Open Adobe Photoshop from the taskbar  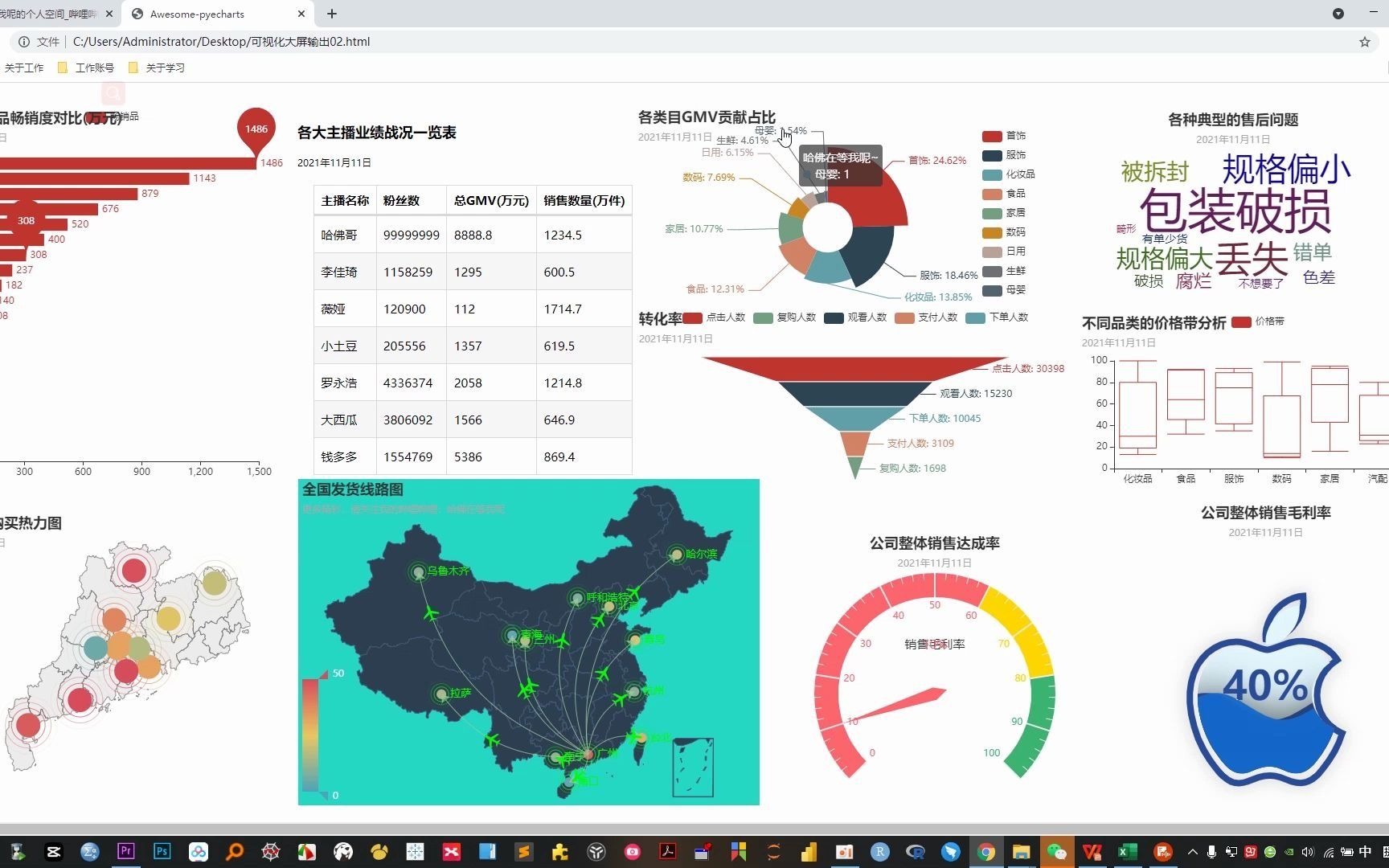tap(162, 852)
